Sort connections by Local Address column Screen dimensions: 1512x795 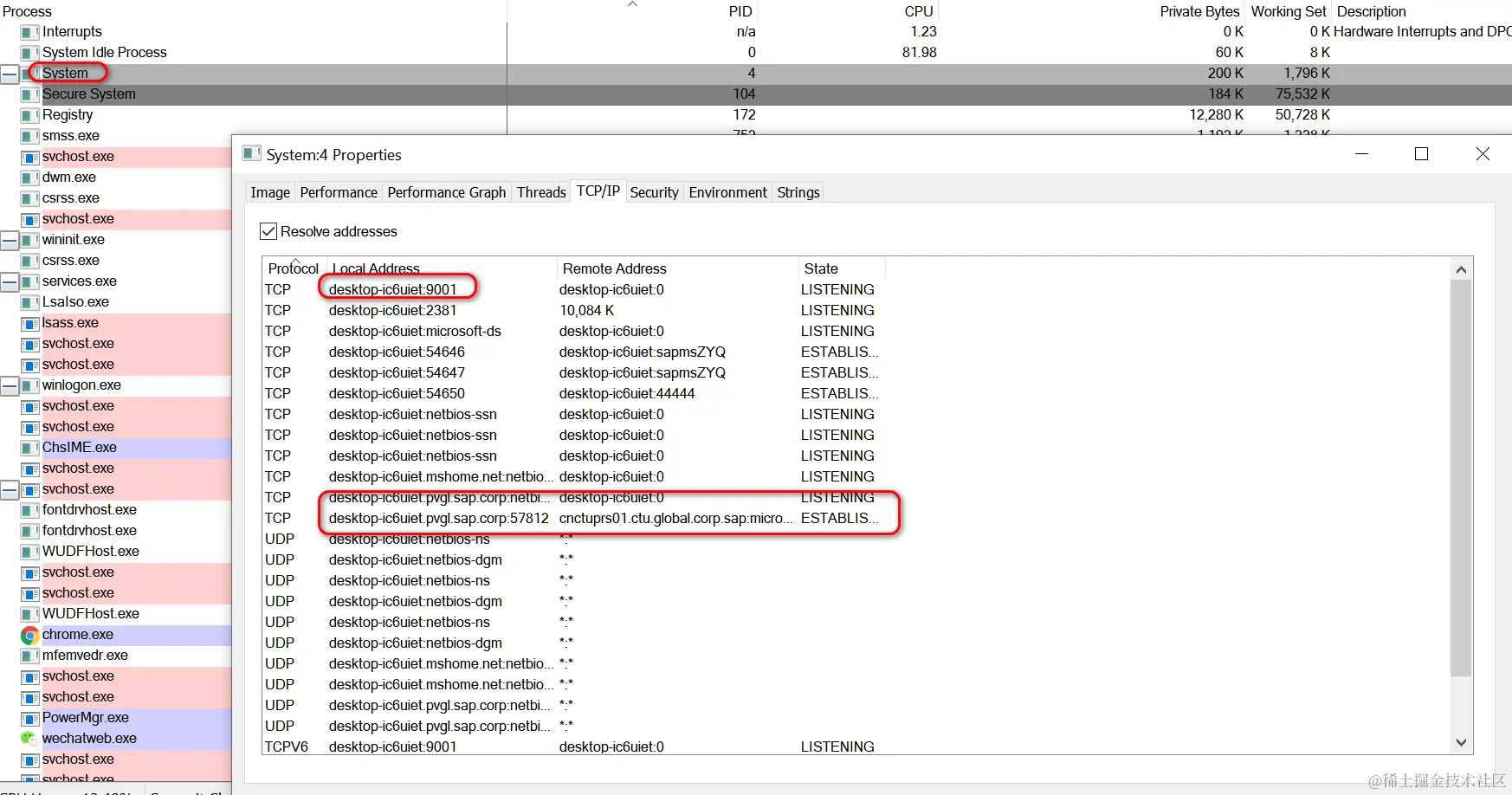[440, 268]
